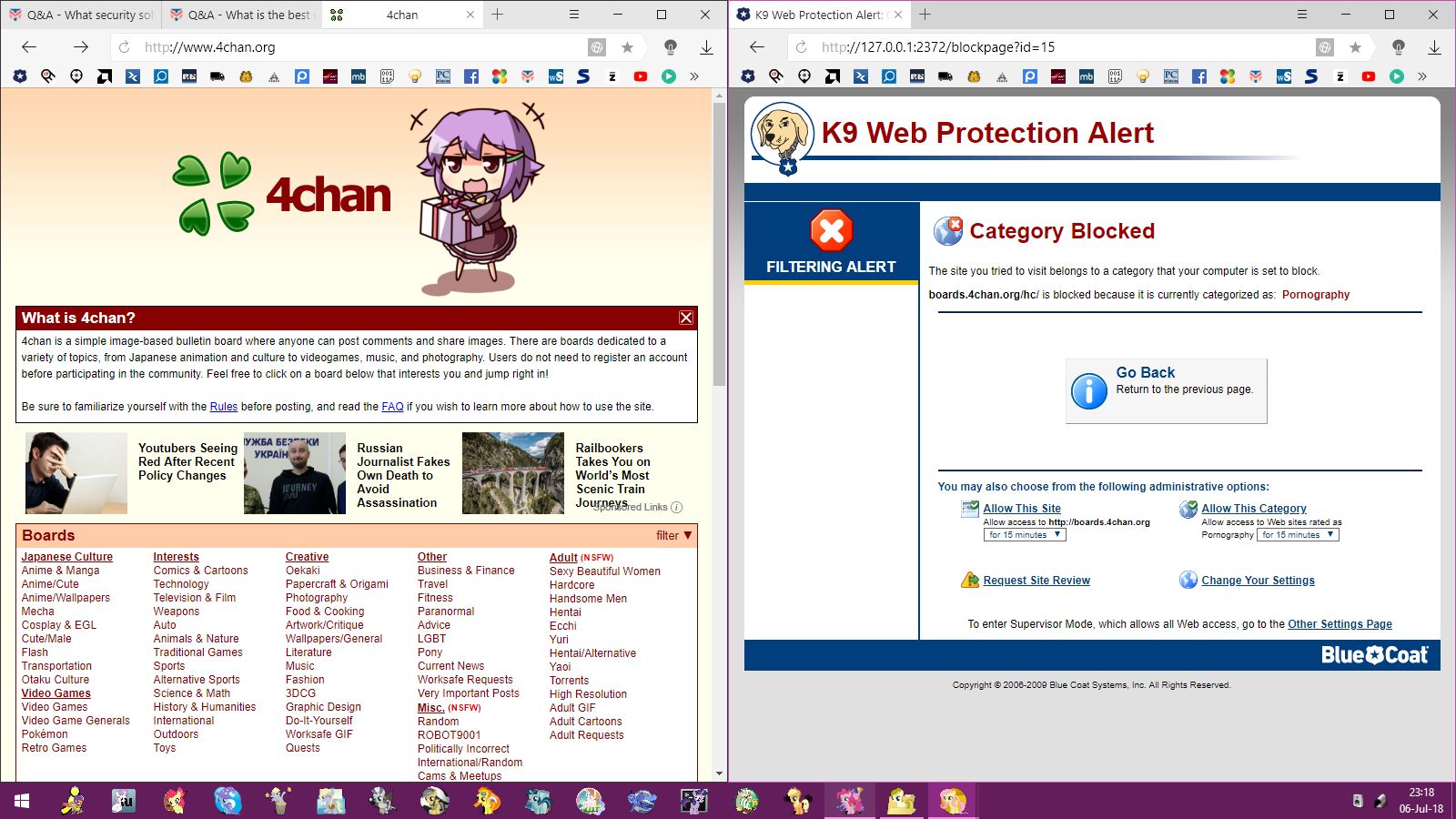Screen dimensions: 1456x819
Task: Click the green play bookmark in the 4chan window
Action: pyautogui.click(x=669, y=76)
